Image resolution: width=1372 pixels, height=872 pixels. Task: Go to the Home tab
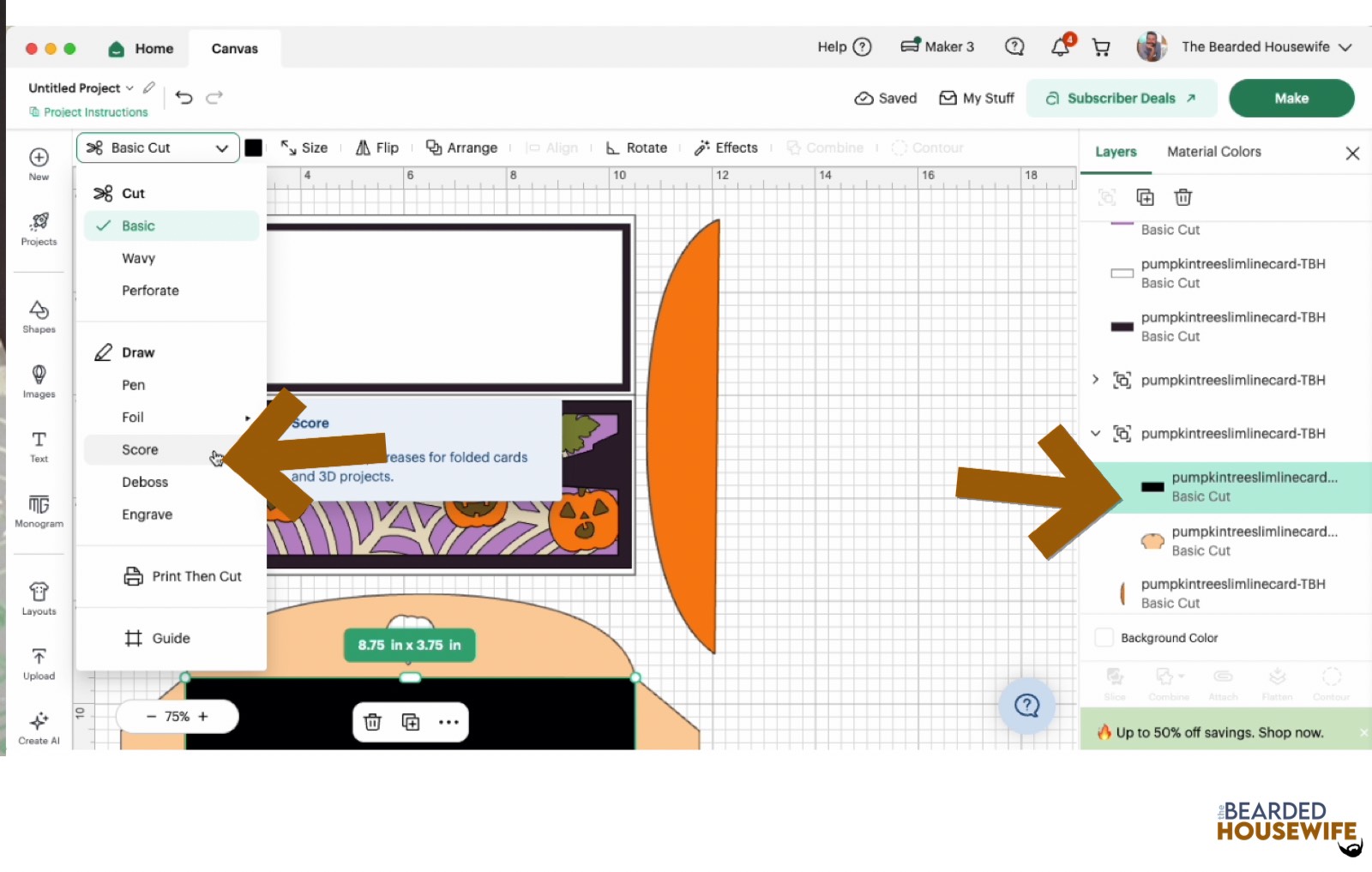tap(141, 48)
